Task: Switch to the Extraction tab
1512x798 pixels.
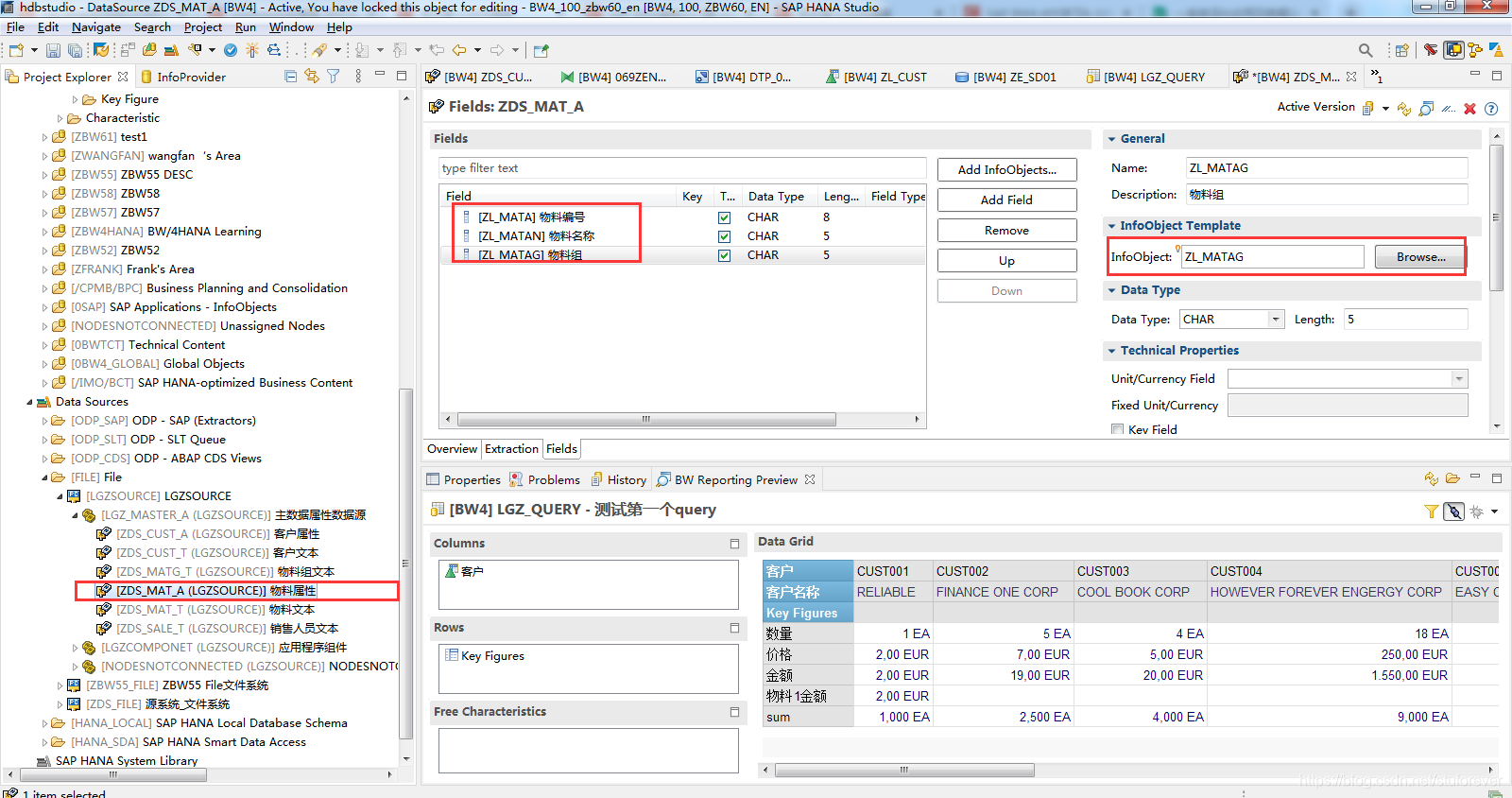Action: coord(511,449)
